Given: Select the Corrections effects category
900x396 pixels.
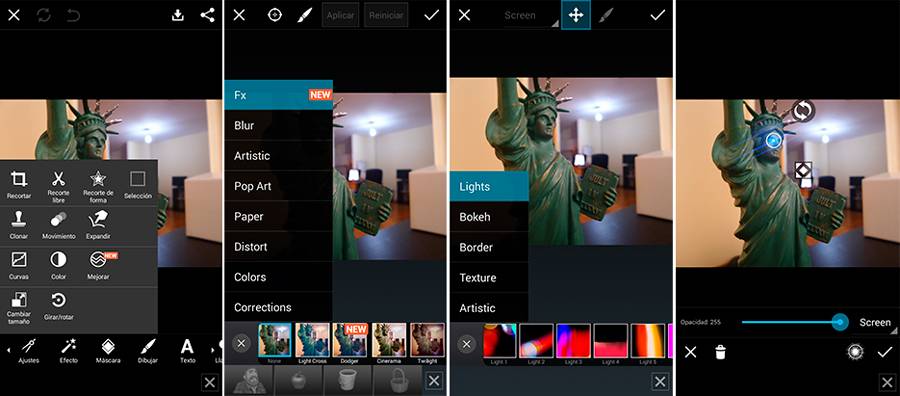Looking at the screenshot, I should [x=278, y=307].
